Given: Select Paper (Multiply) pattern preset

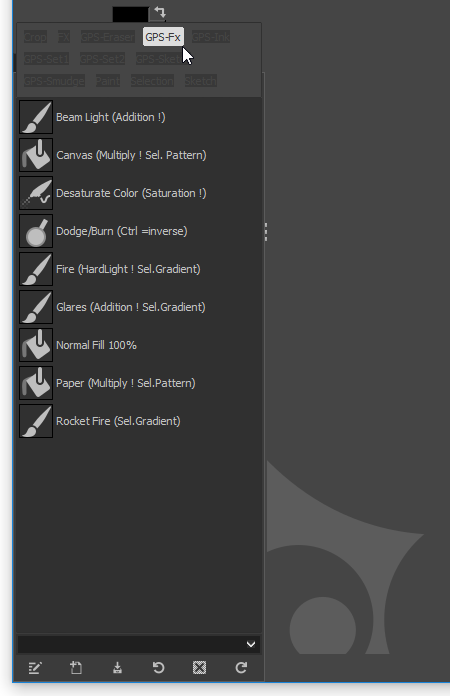Looking at the screenshot, I should 139,383.
